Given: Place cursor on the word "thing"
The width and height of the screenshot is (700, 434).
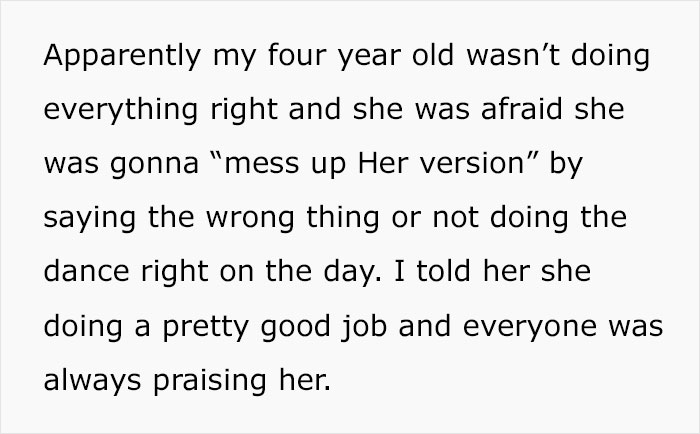Looking at the screenshot, I should coord(343,219).
